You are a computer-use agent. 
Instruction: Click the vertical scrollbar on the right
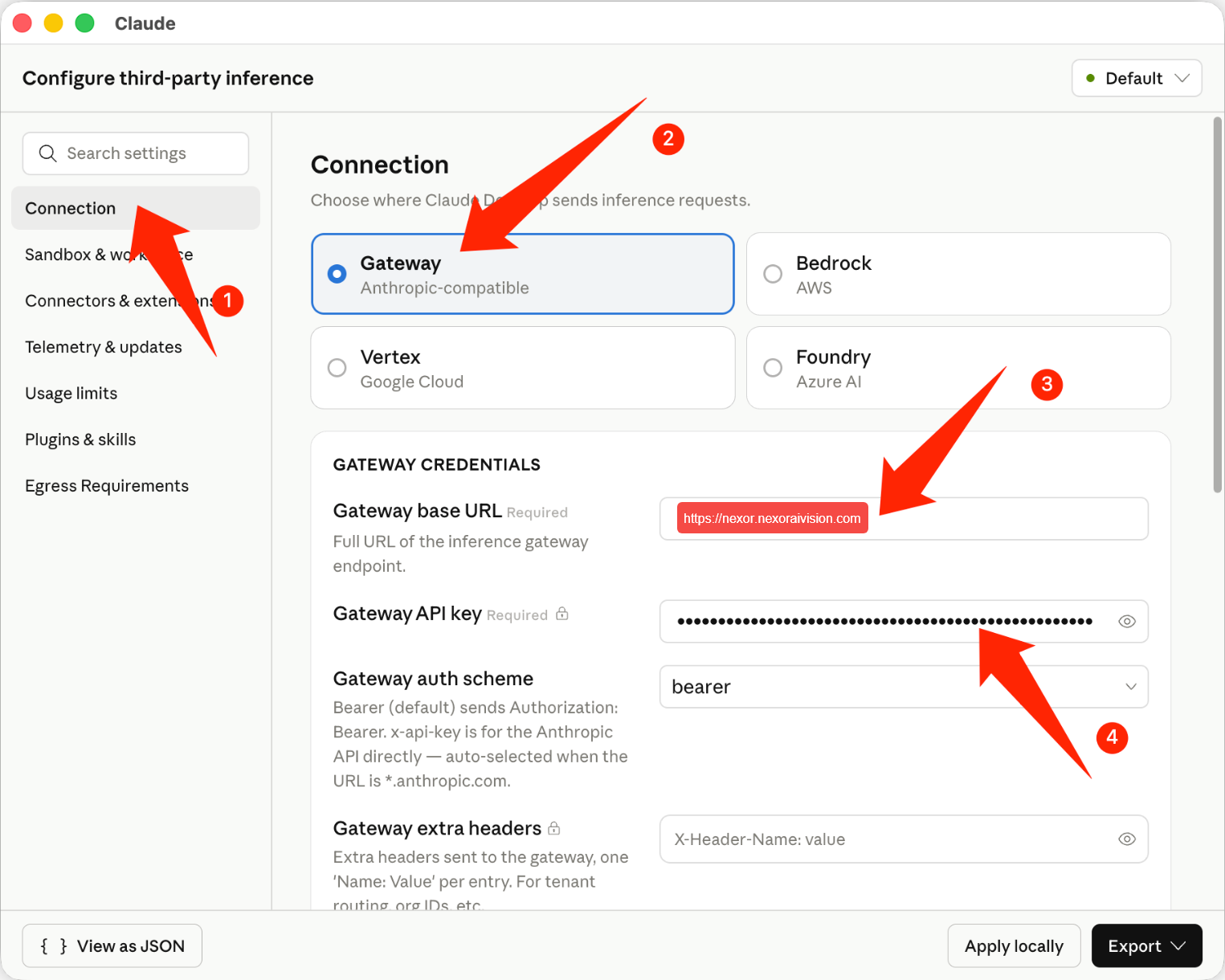click(x=1218, y=305)
